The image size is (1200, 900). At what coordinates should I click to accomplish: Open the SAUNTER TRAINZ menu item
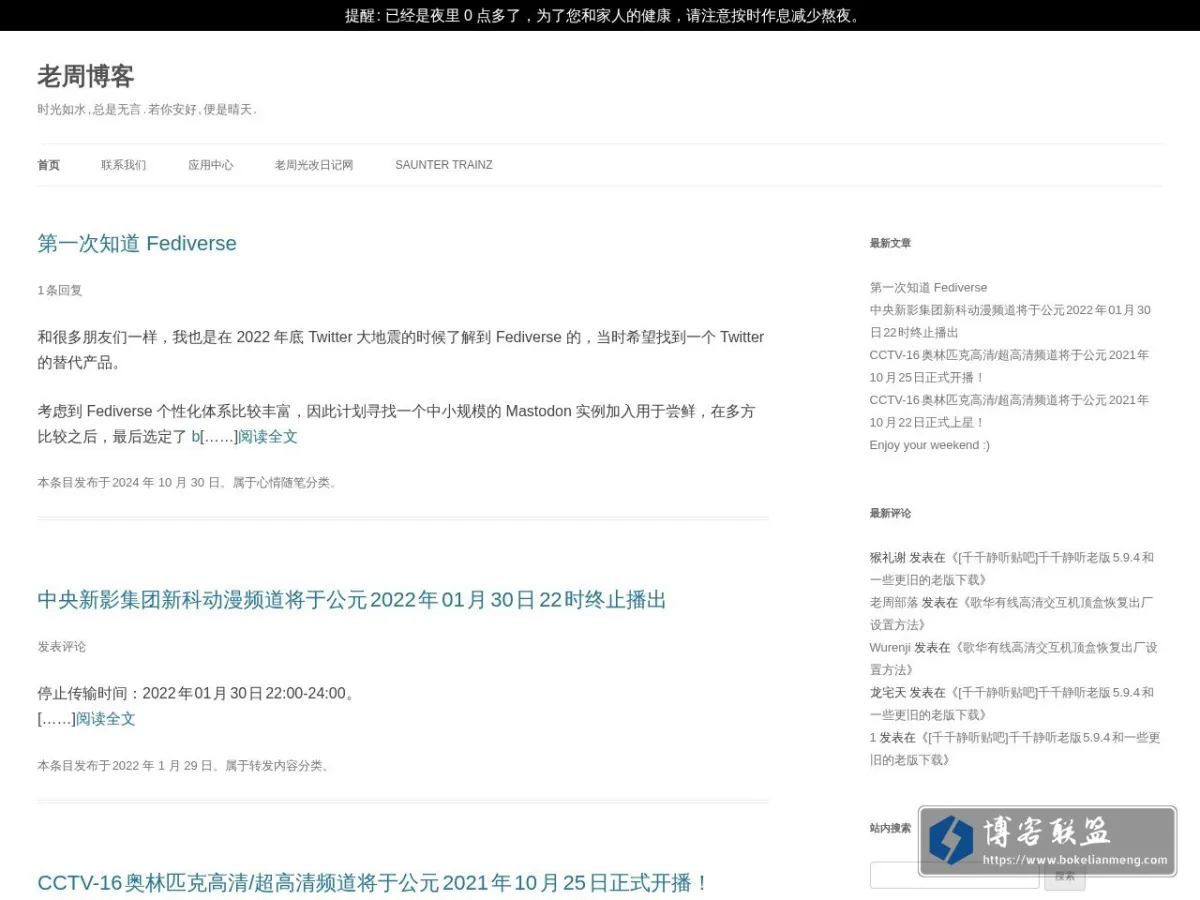pyautogui.click(x=444, y=165)
